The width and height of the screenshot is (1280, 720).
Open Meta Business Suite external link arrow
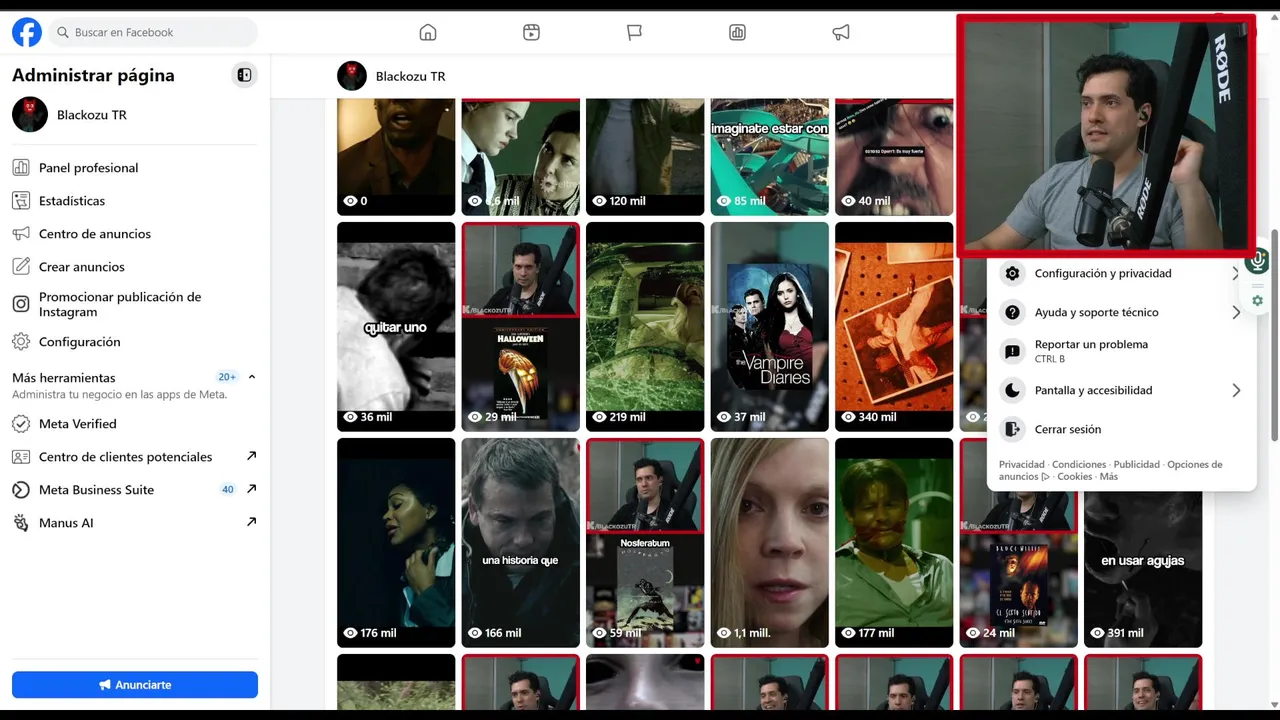point(251,489)
